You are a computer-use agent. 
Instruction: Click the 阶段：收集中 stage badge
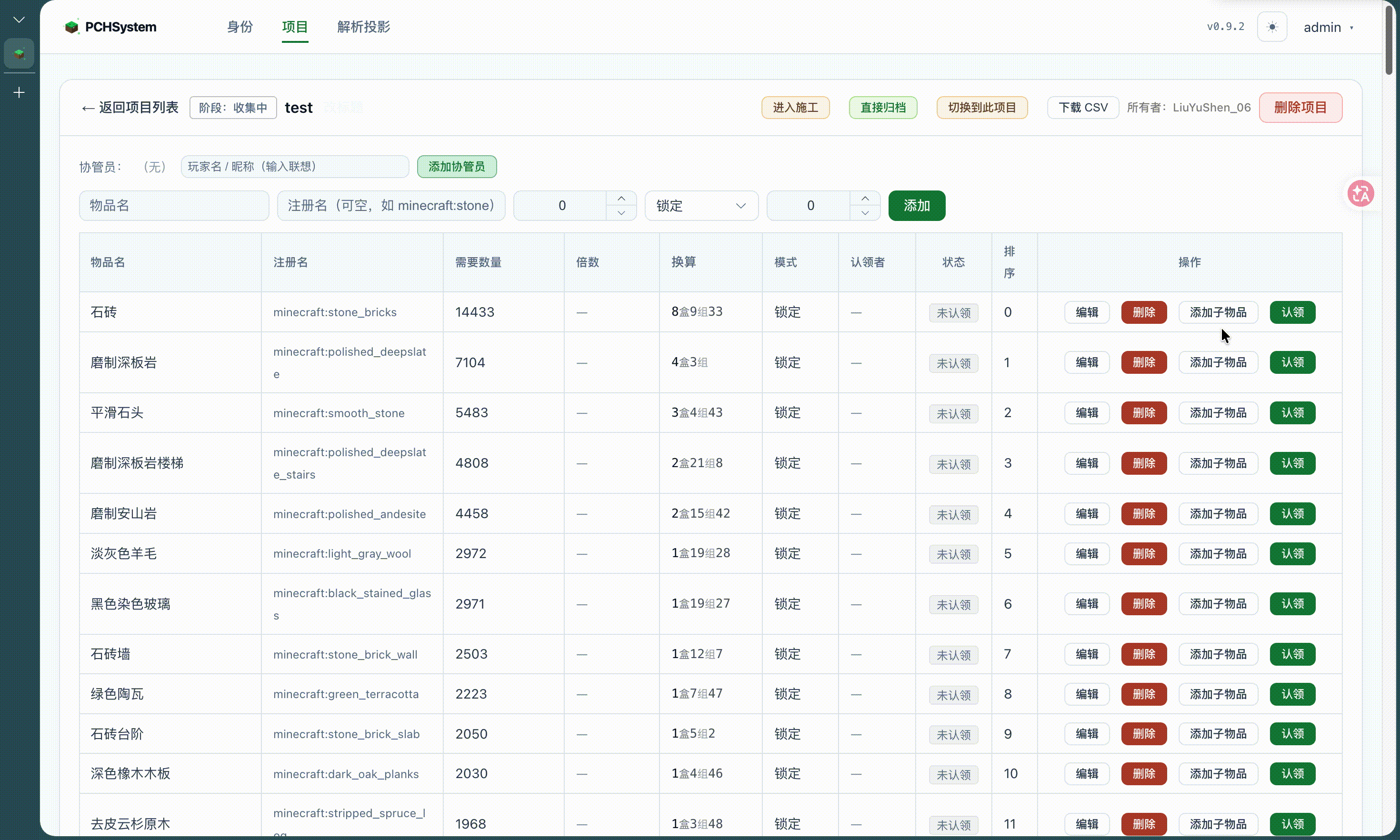[233, 108]
